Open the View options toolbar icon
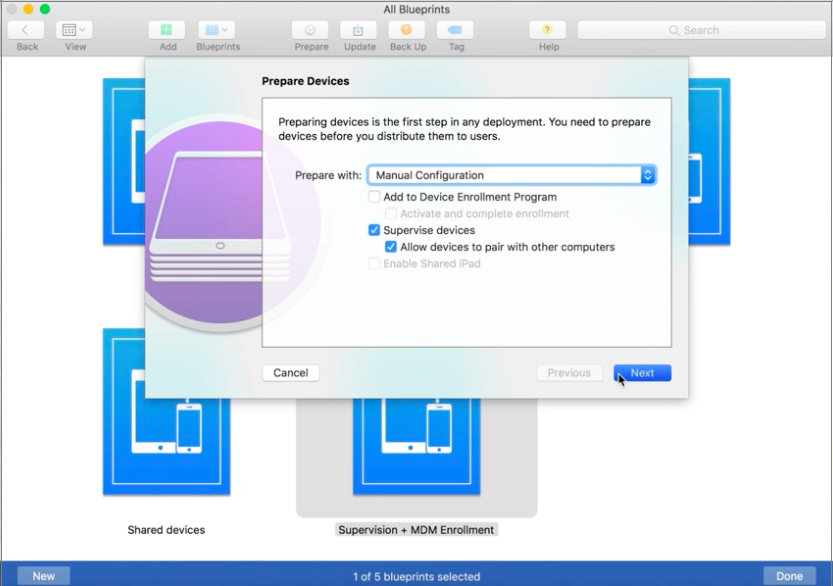This screenshot has width=833, height=586. point(75,31)
